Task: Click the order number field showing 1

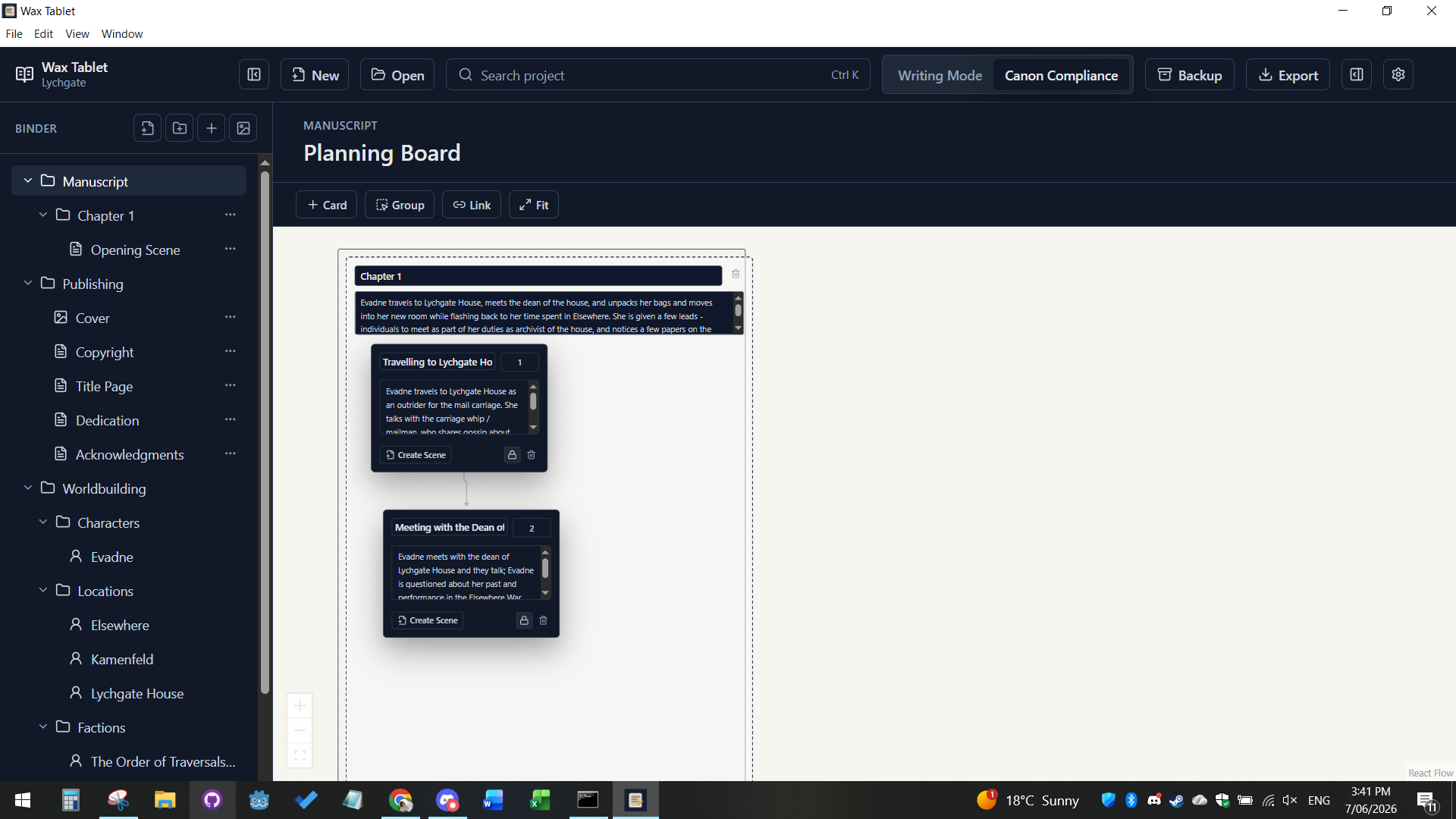Action: (519, 362)
